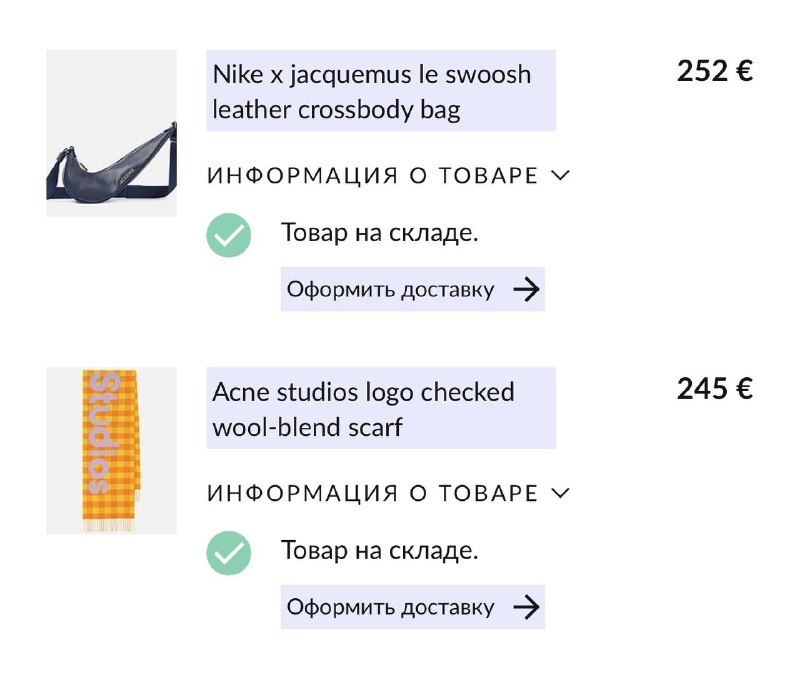The height and width of the screenshot is (682, 800).
Task: Click the arrow icon on the second delivery button
Action: coord(527,607)
